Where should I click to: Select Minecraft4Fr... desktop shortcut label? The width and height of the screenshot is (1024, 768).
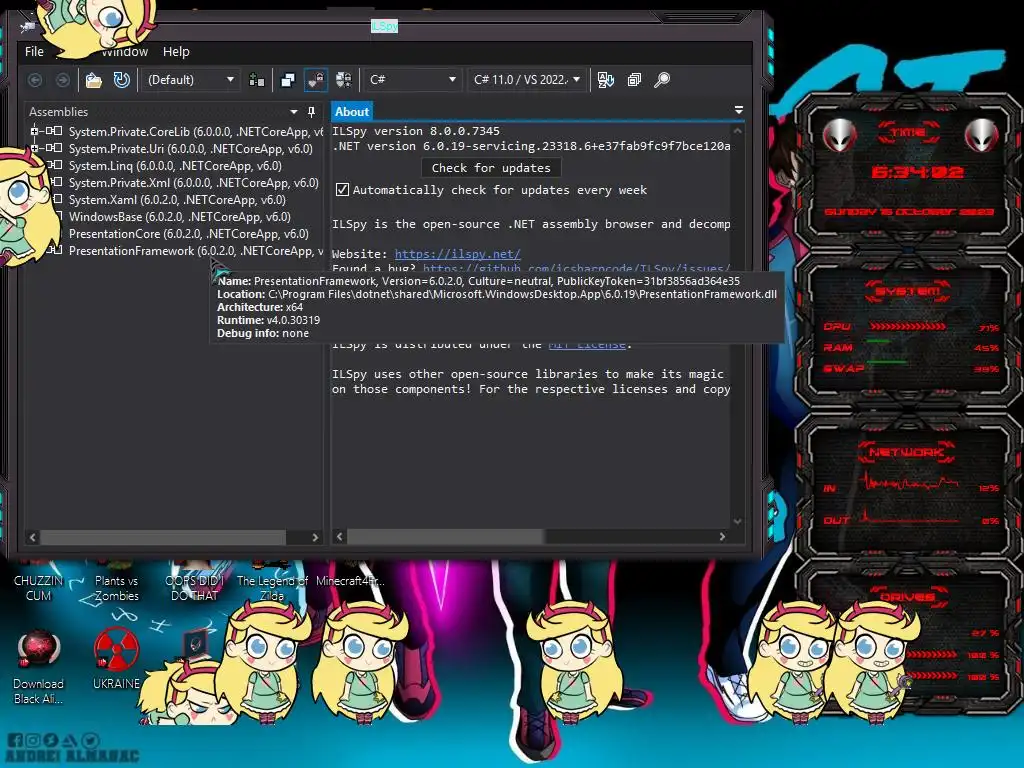(x=350, y=581)
